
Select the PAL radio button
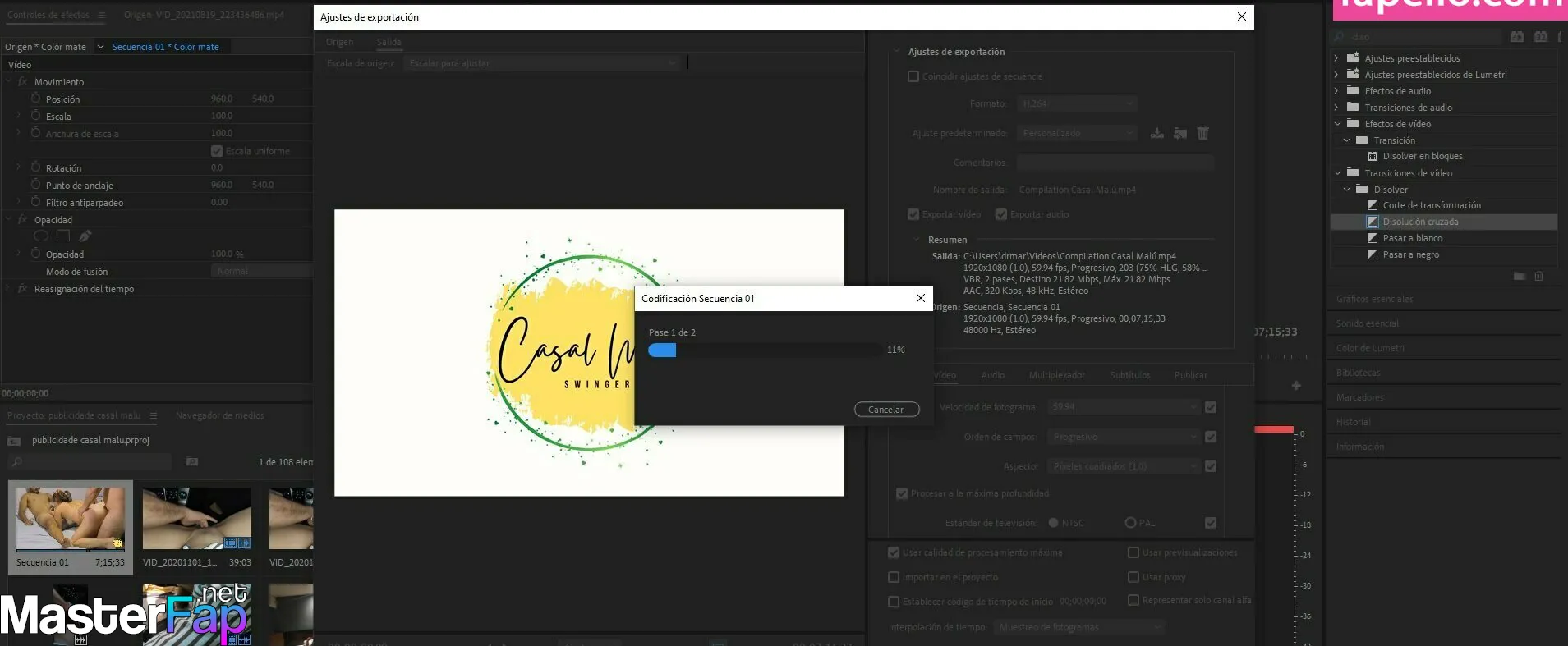[x=1130, y=523]
